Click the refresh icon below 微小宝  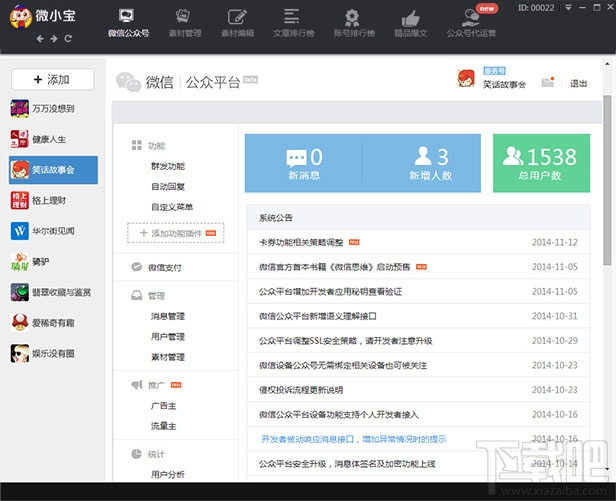pos(68,39)
